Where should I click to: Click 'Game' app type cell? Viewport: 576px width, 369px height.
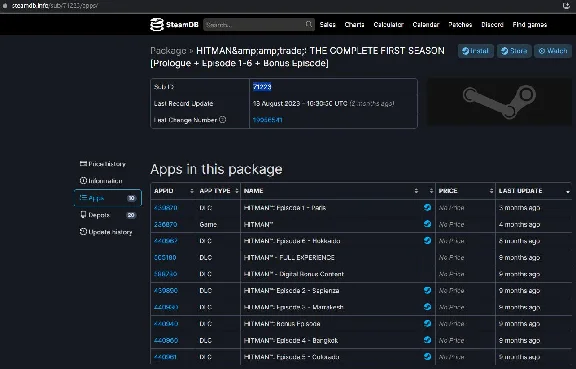(208, 224)
